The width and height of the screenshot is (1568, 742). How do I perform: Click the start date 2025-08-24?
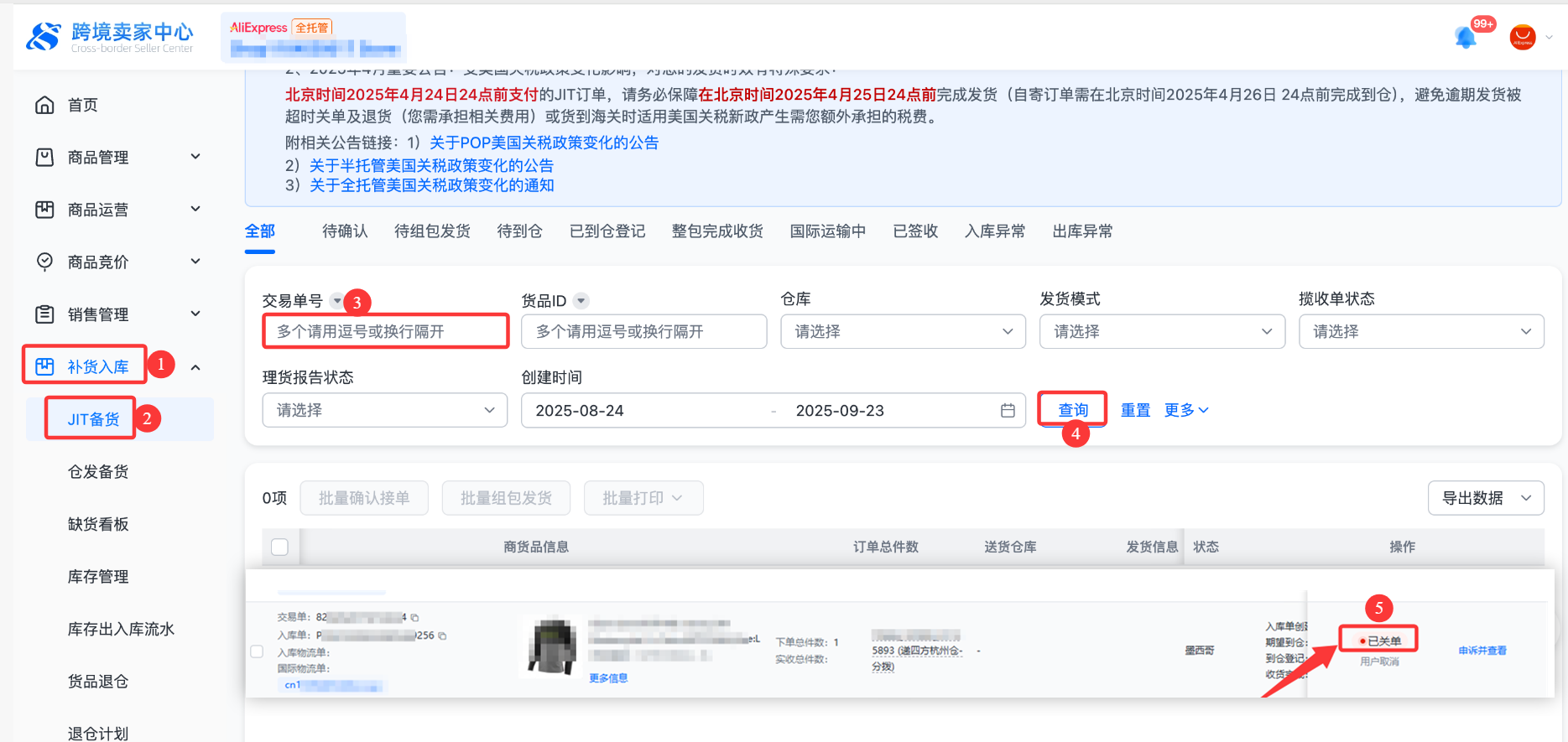pyautogui.click(x=580, y=411)
